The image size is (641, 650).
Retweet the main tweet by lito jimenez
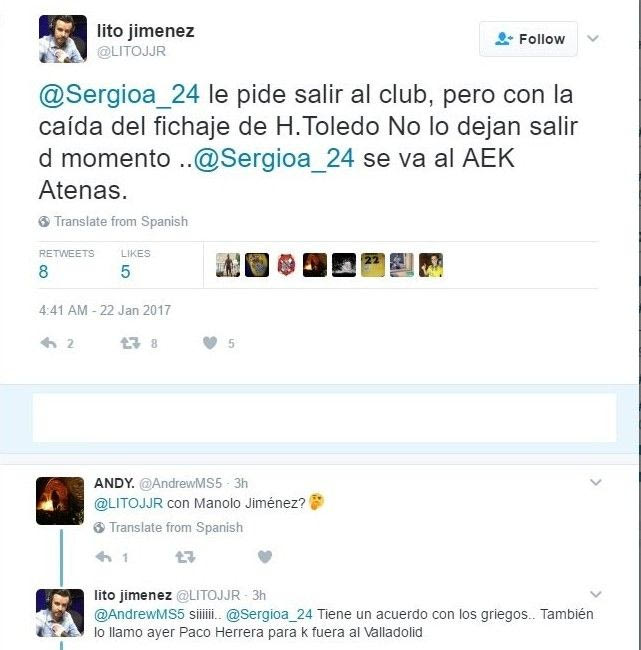(130, 343)
